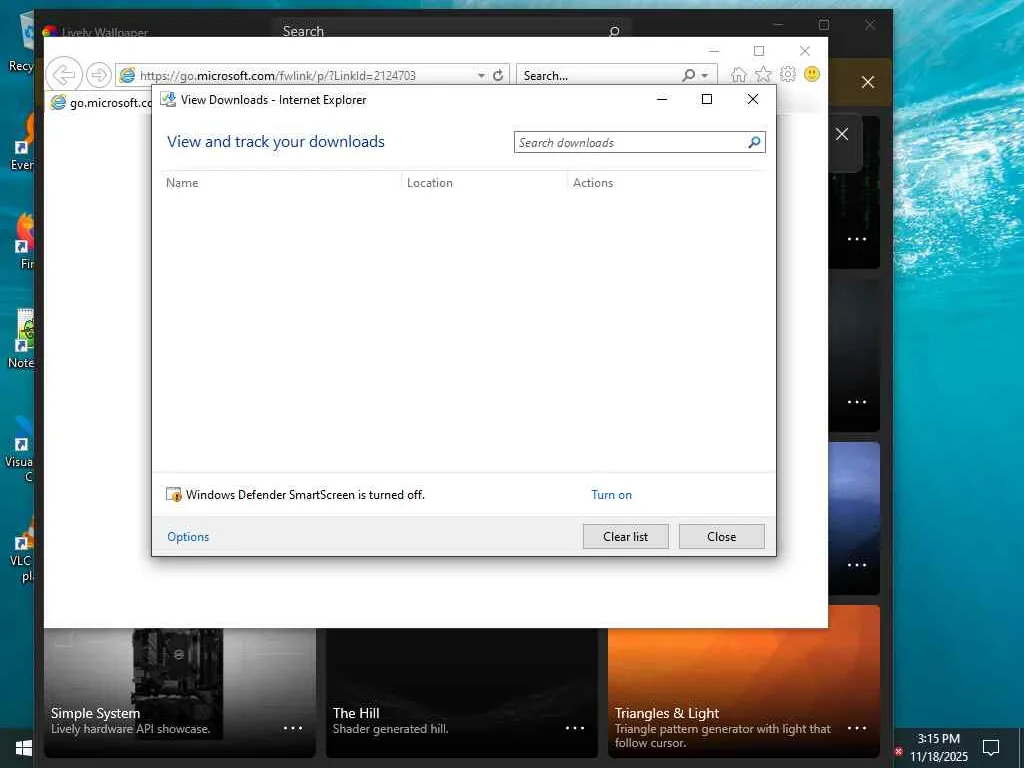Open The Hill wallpaper options menu

click(x=575, y=728)
